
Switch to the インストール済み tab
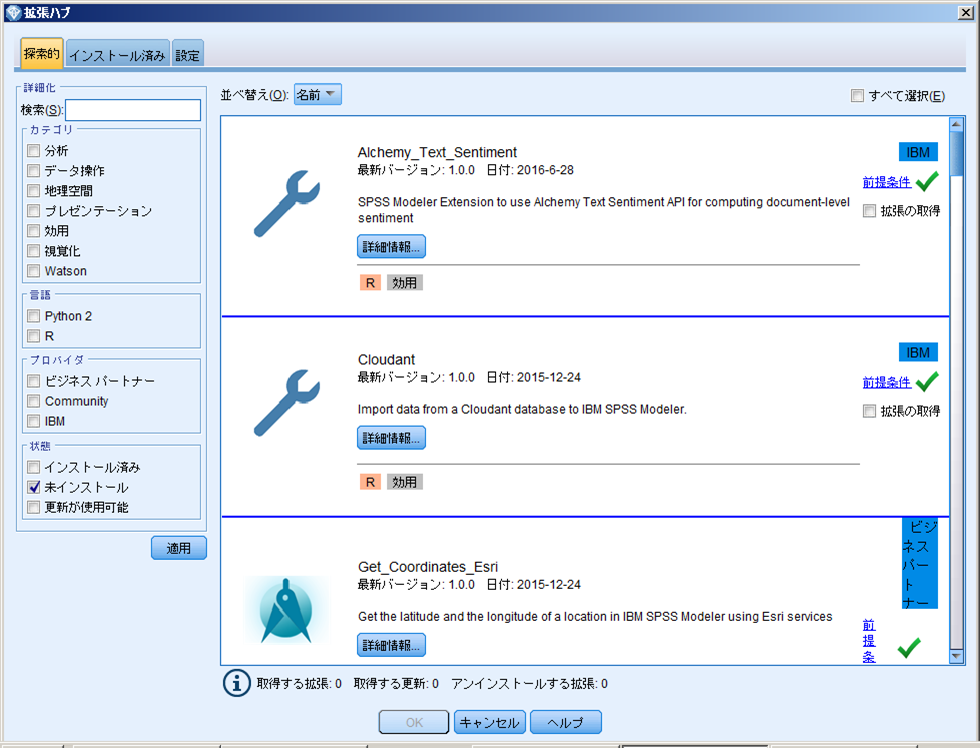(117, 55)
